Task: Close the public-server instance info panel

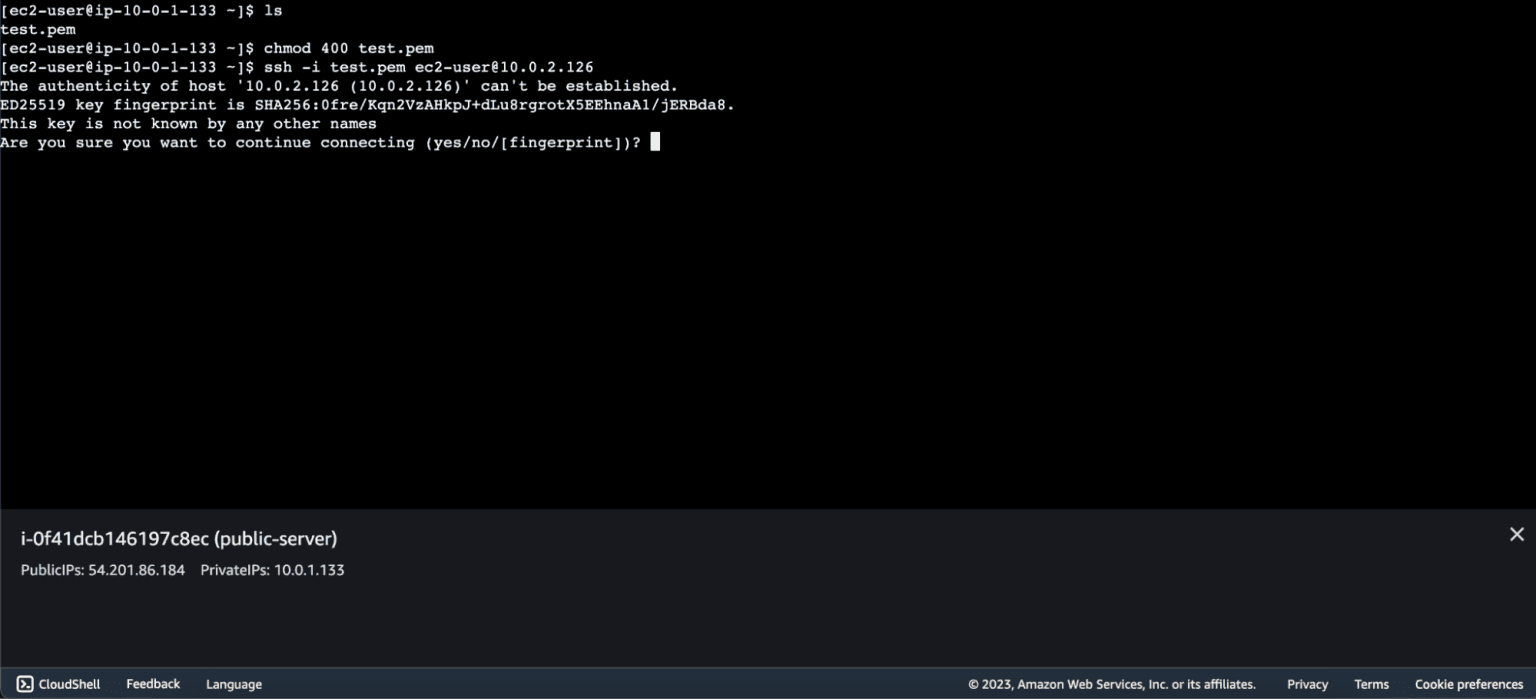Action: coord(1516,535)
